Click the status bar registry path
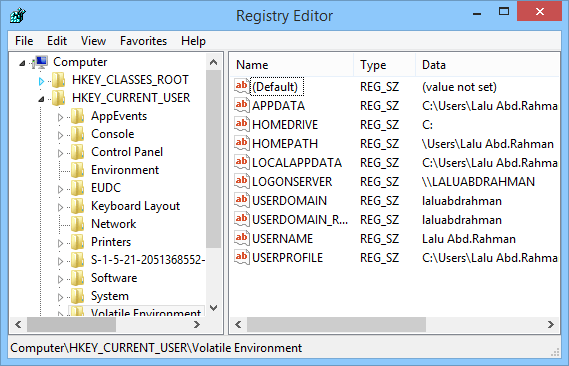Viewport: 569px width, 366px height. coord(156,348)
